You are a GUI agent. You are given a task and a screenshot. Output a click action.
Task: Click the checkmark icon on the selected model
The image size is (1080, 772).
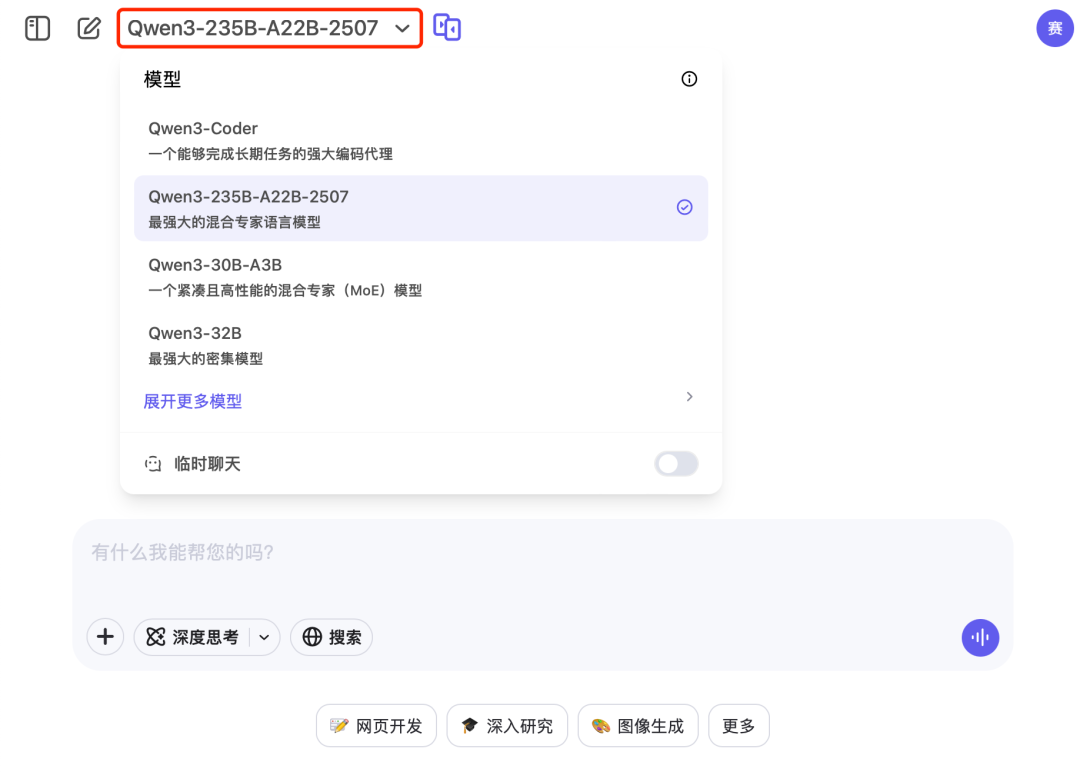coord(684,207)
